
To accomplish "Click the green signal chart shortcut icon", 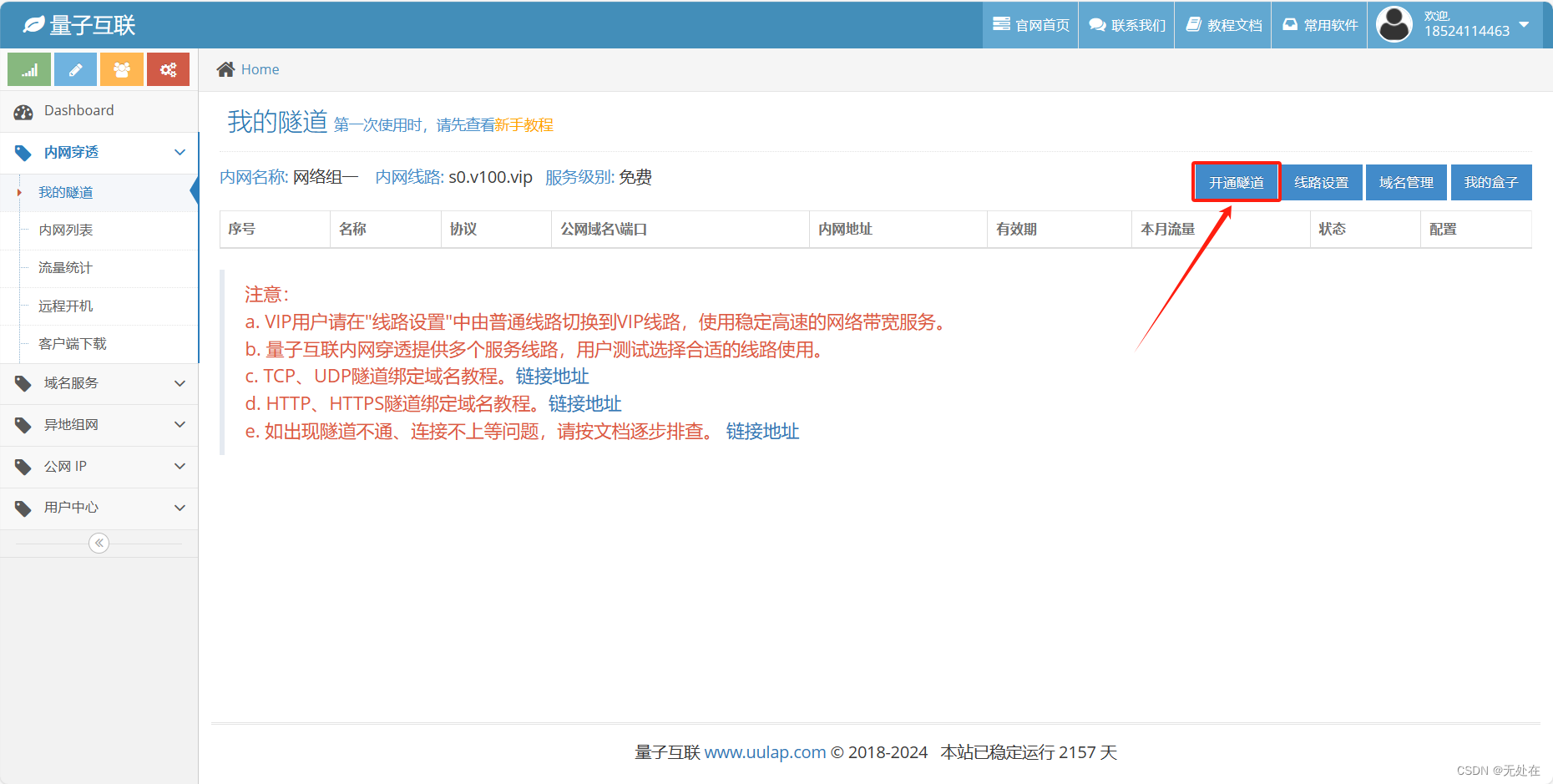I will tap(29, 69).
